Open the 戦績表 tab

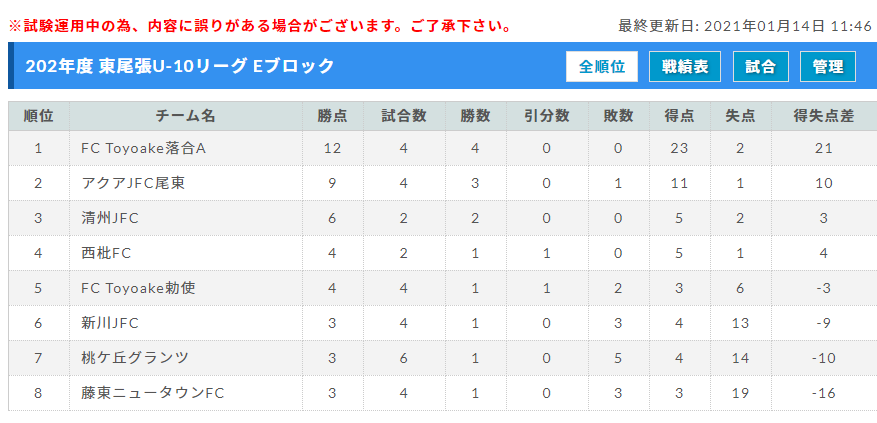(x=685, y=67)
